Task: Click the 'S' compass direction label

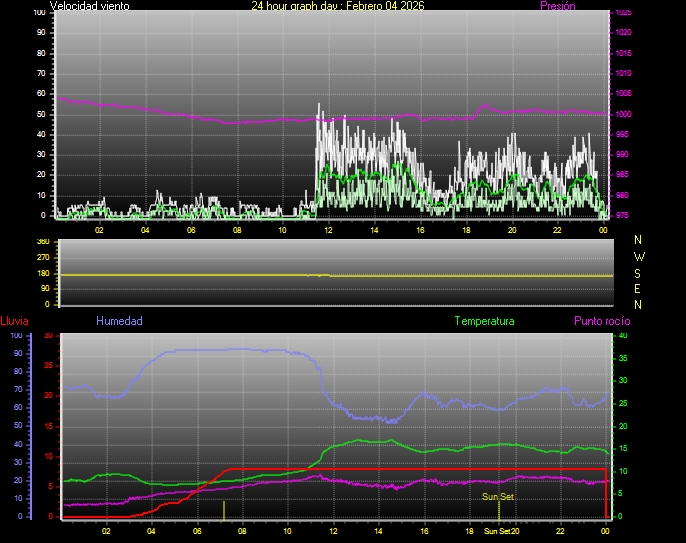Action: [639, 272]
